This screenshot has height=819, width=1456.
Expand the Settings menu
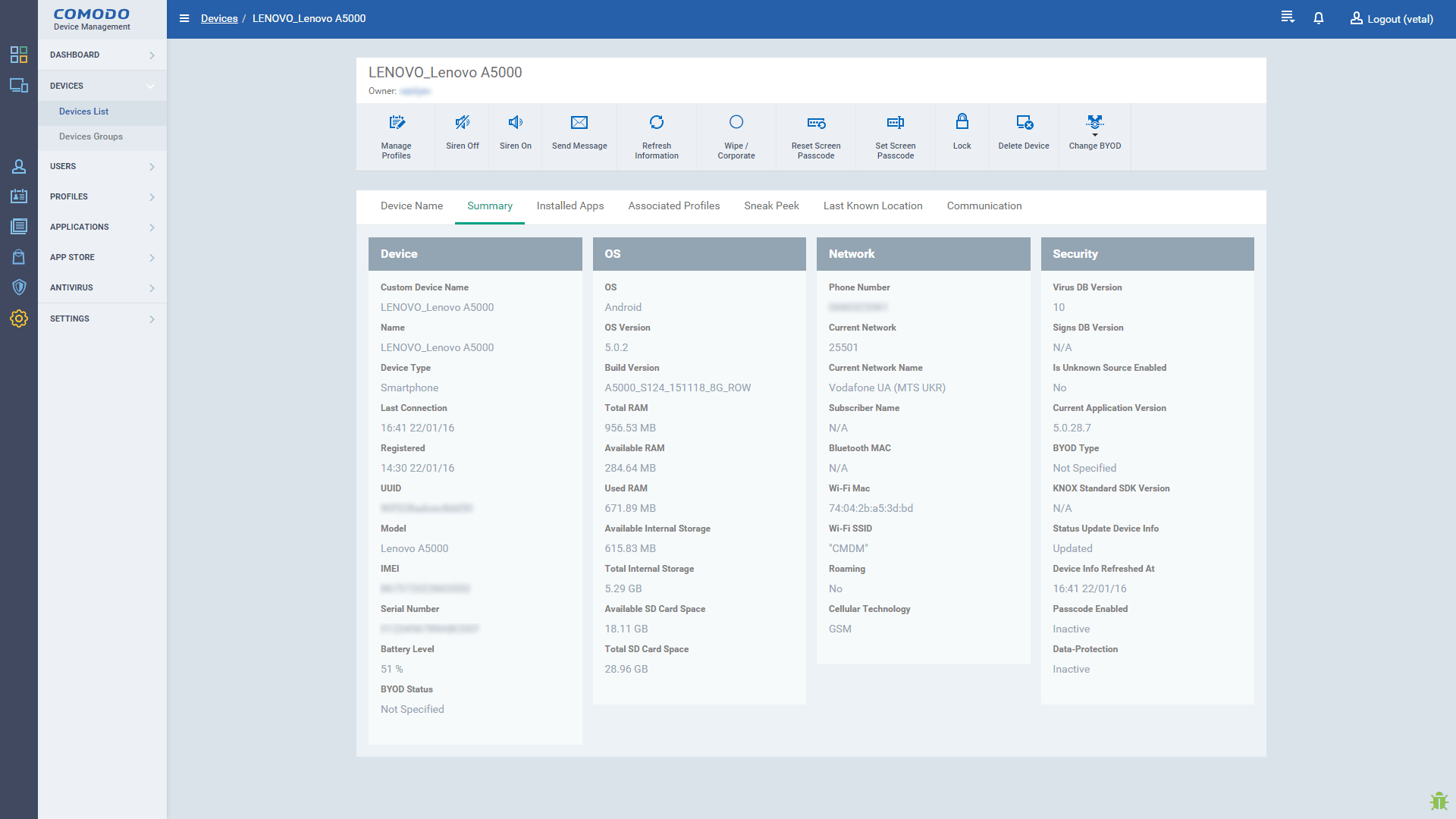tap(102, 318)
